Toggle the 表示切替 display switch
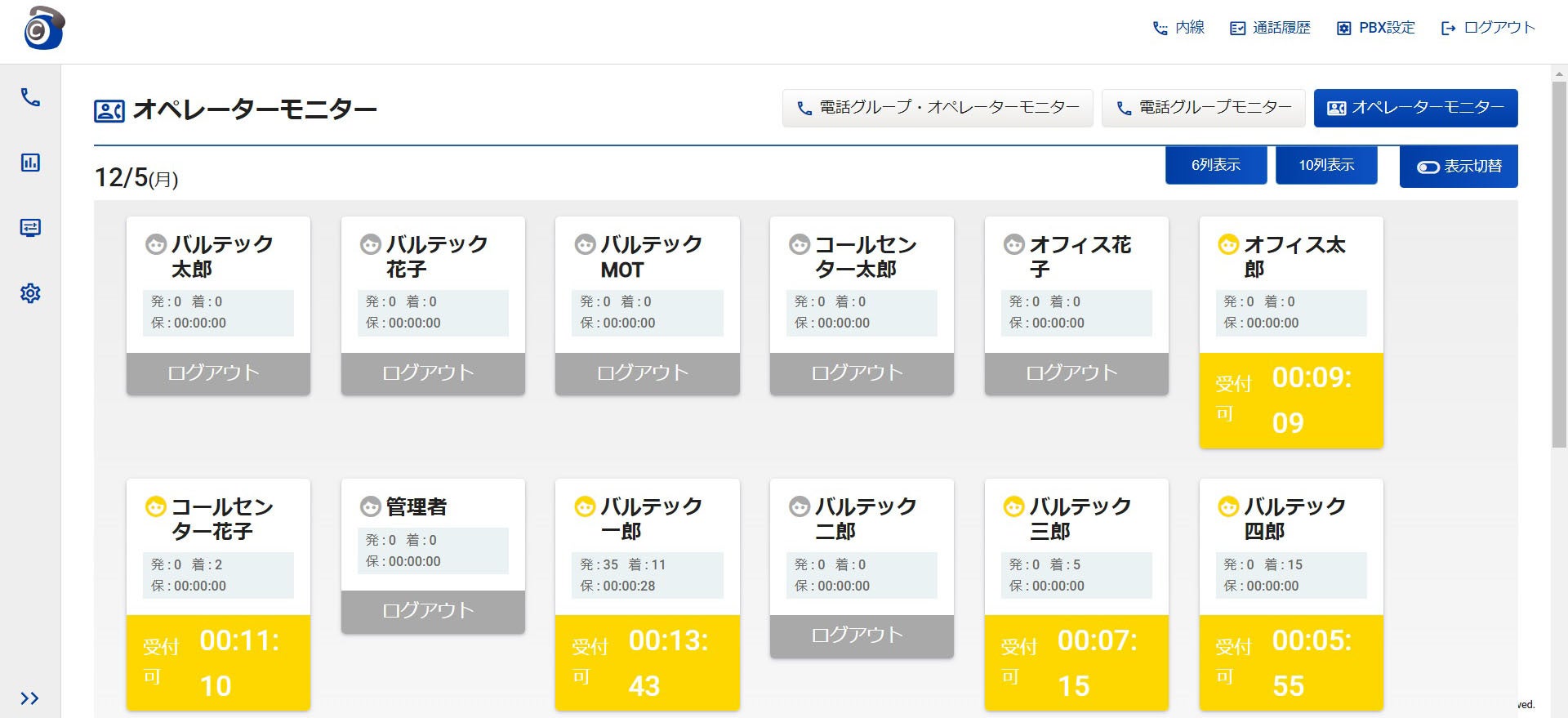1568x718 pixels. point(1459,167)
